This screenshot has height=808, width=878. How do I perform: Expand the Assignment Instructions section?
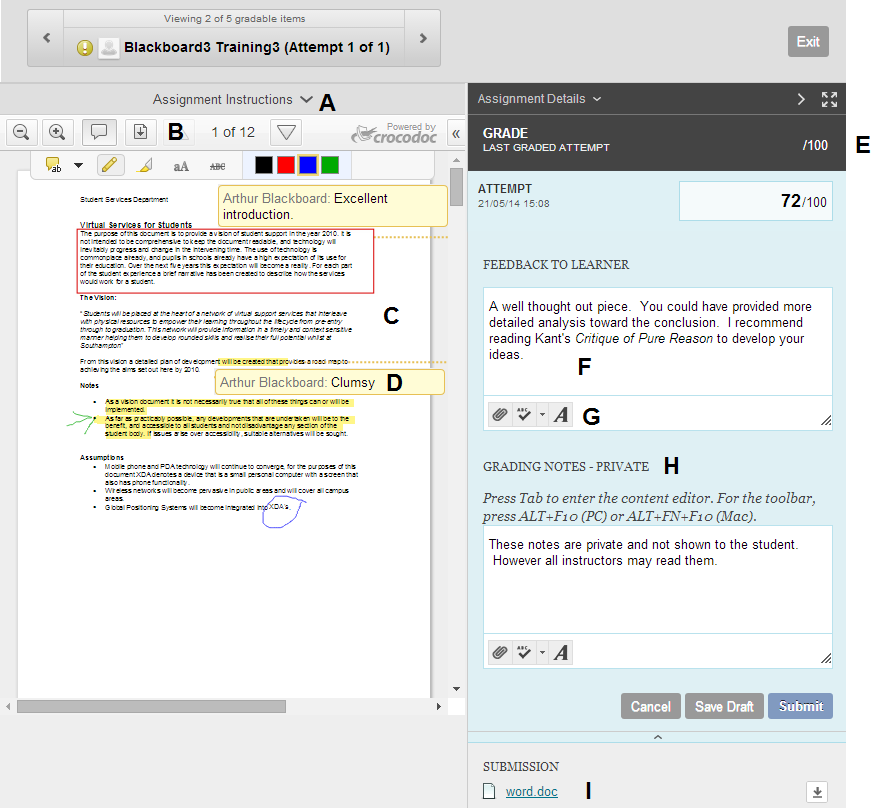pos(232,100)
